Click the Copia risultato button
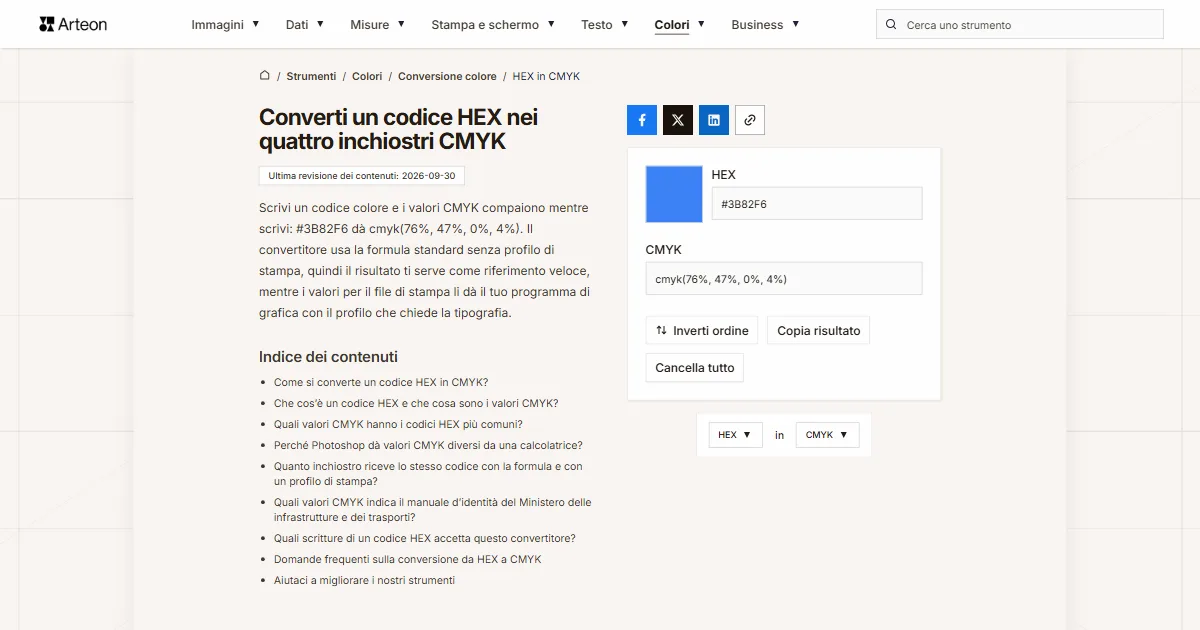The image size is (1200, 630). point(818,331)
